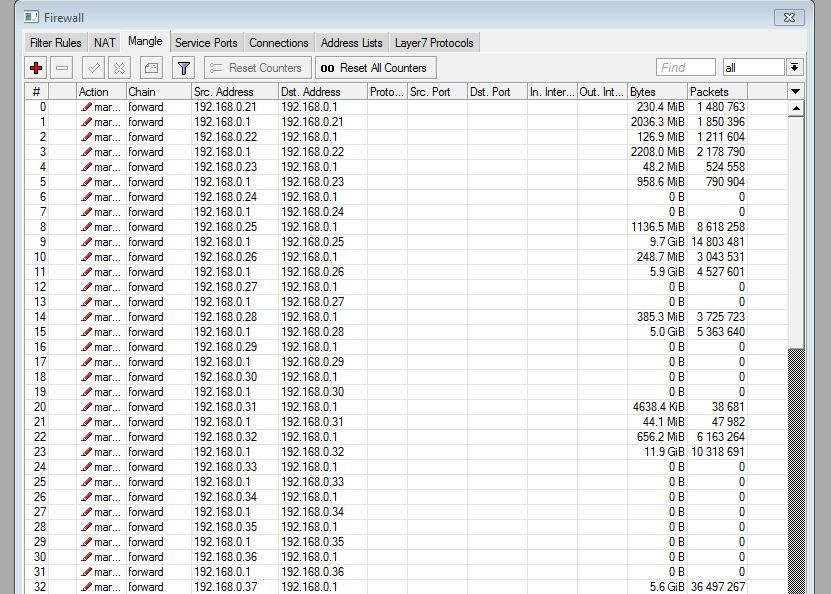Screen dimensions: 831x594
Task: Click Reset Counters button
Action: 258,68
